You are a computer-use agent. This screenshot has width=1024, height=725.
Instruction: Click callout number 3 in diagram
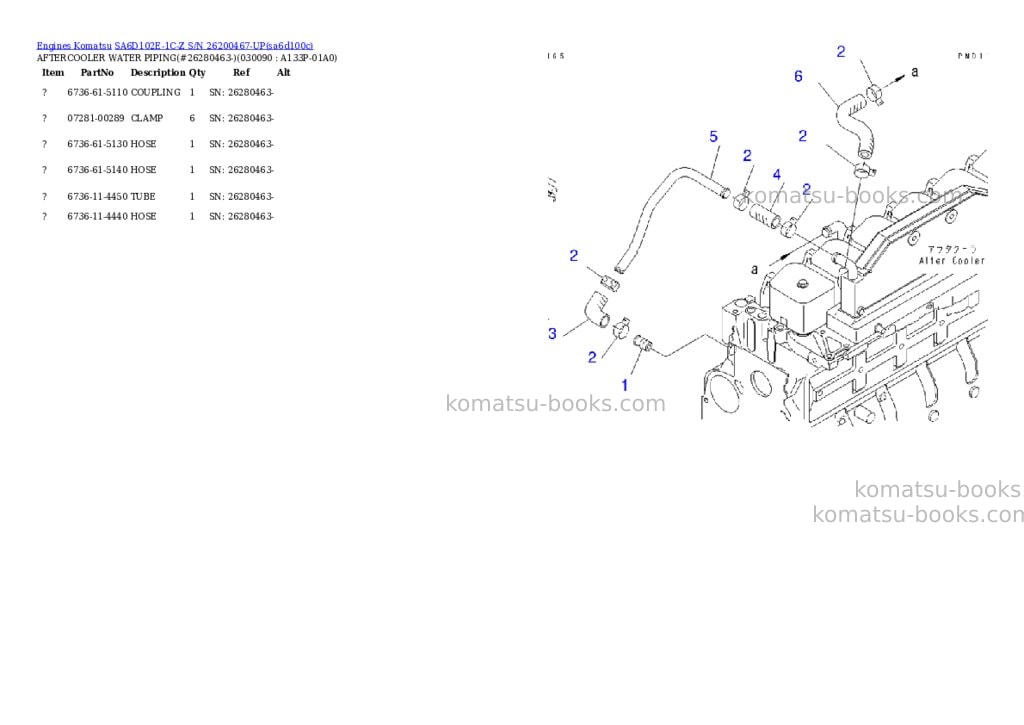[552, 334]
